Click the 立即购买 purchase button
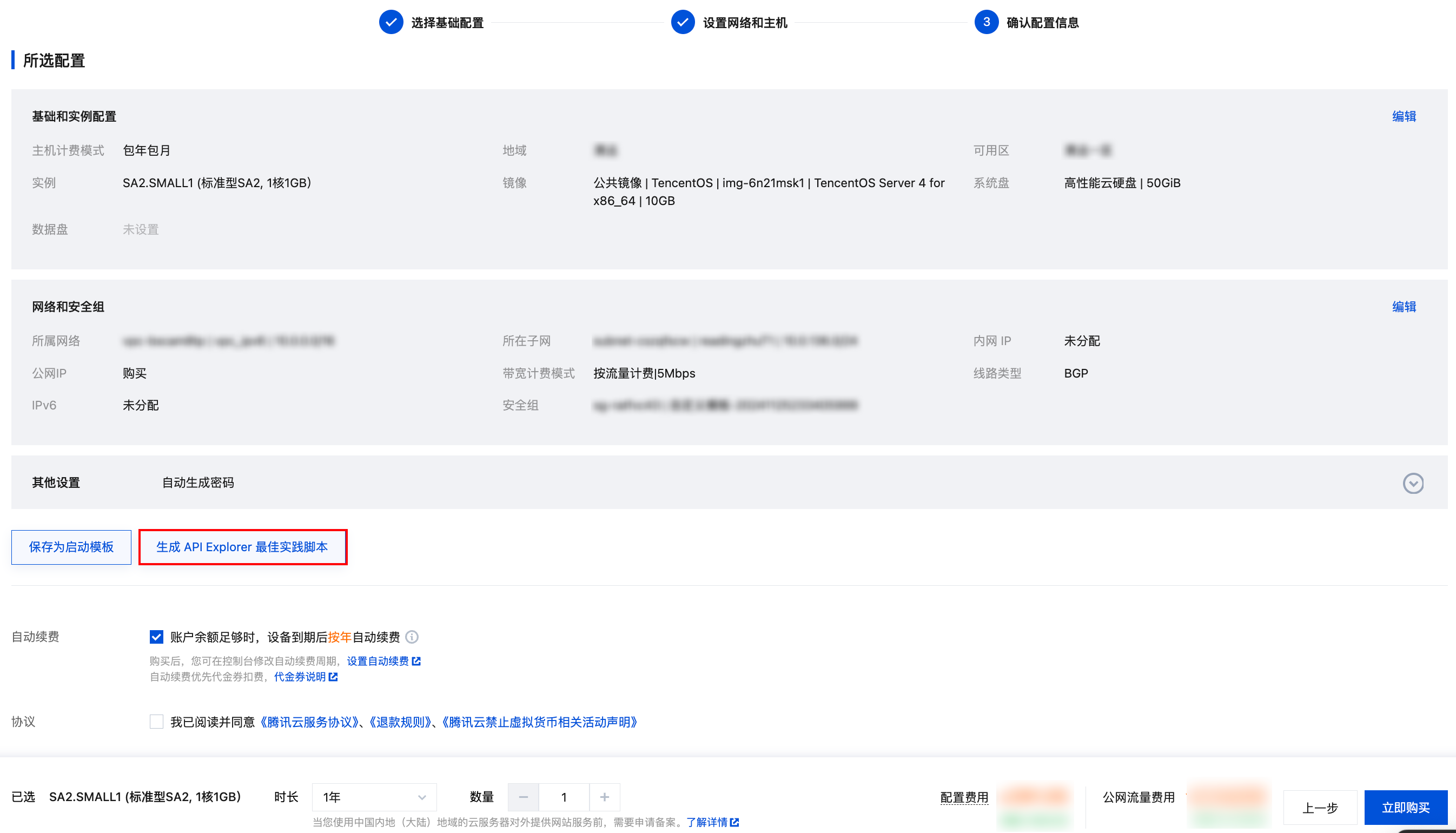This screenshot has height=833, width=1456. point(1406,807)
